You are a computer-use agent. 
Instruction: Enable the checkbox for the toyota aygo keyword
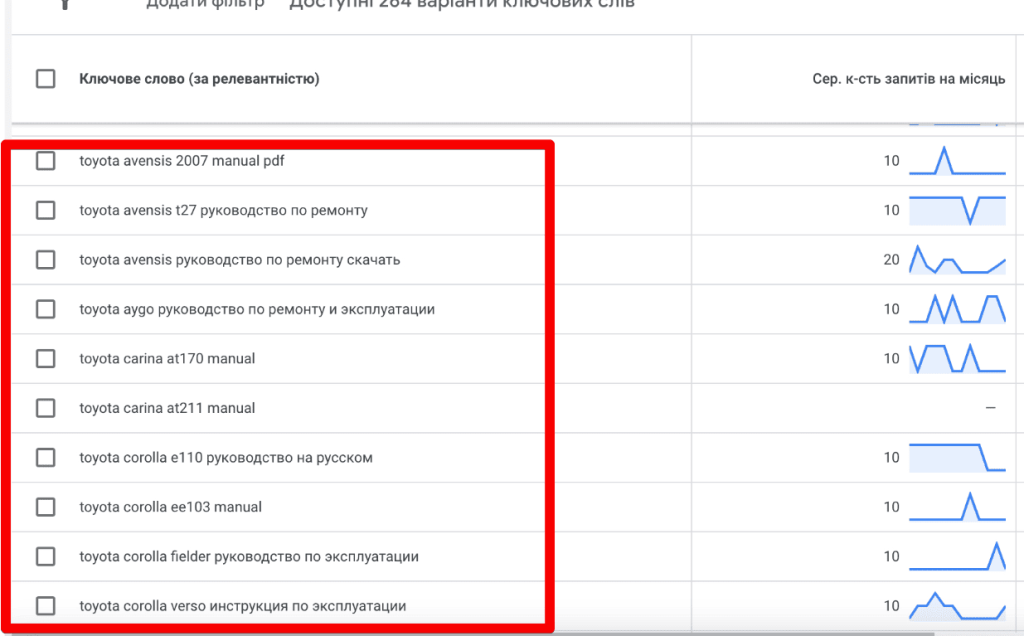pos(45,309)
